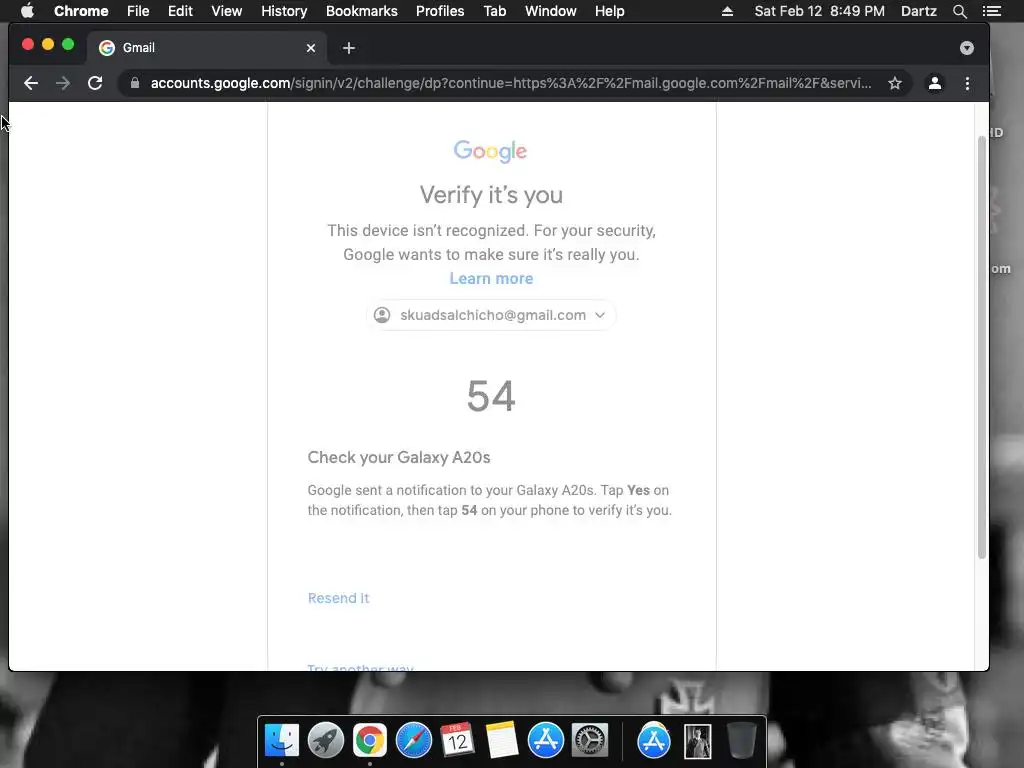This screenshot has width=1024, height=768.
Task: Open the View menu
Action: tap(227, 11)
